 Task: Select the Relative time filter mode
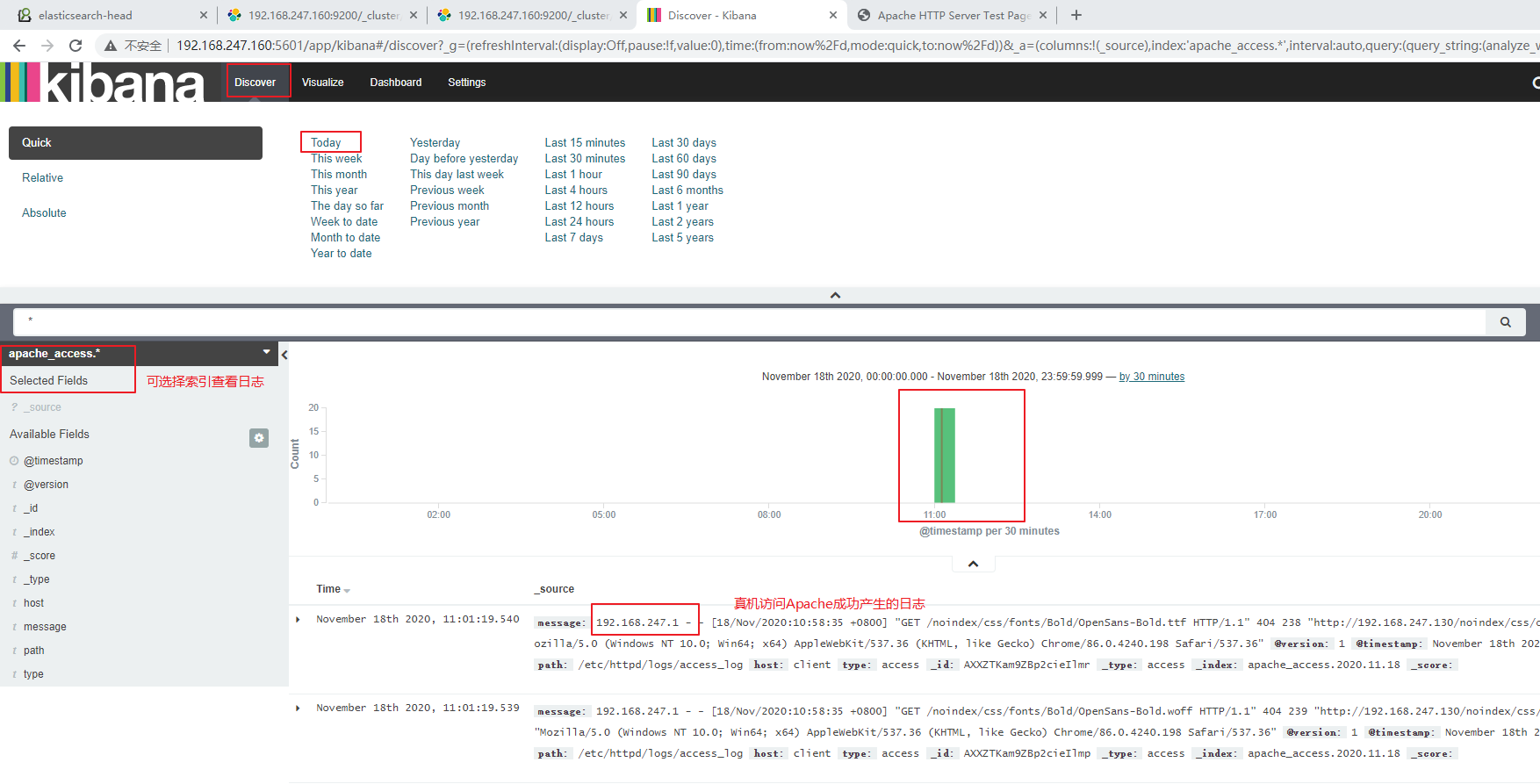43,178
